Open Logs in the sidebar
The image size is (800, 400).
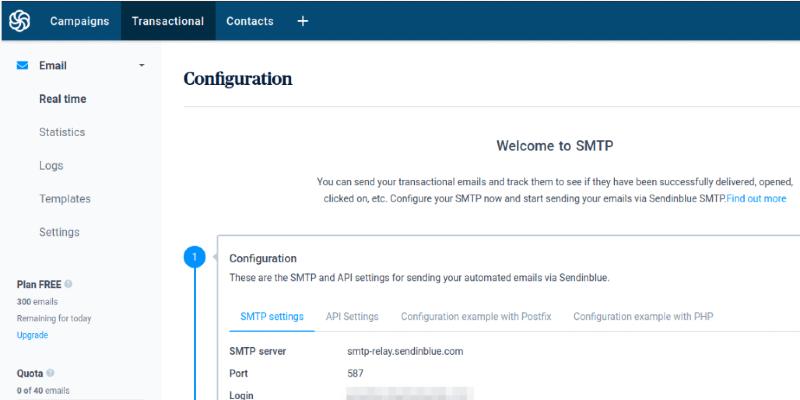pos(51,166)
